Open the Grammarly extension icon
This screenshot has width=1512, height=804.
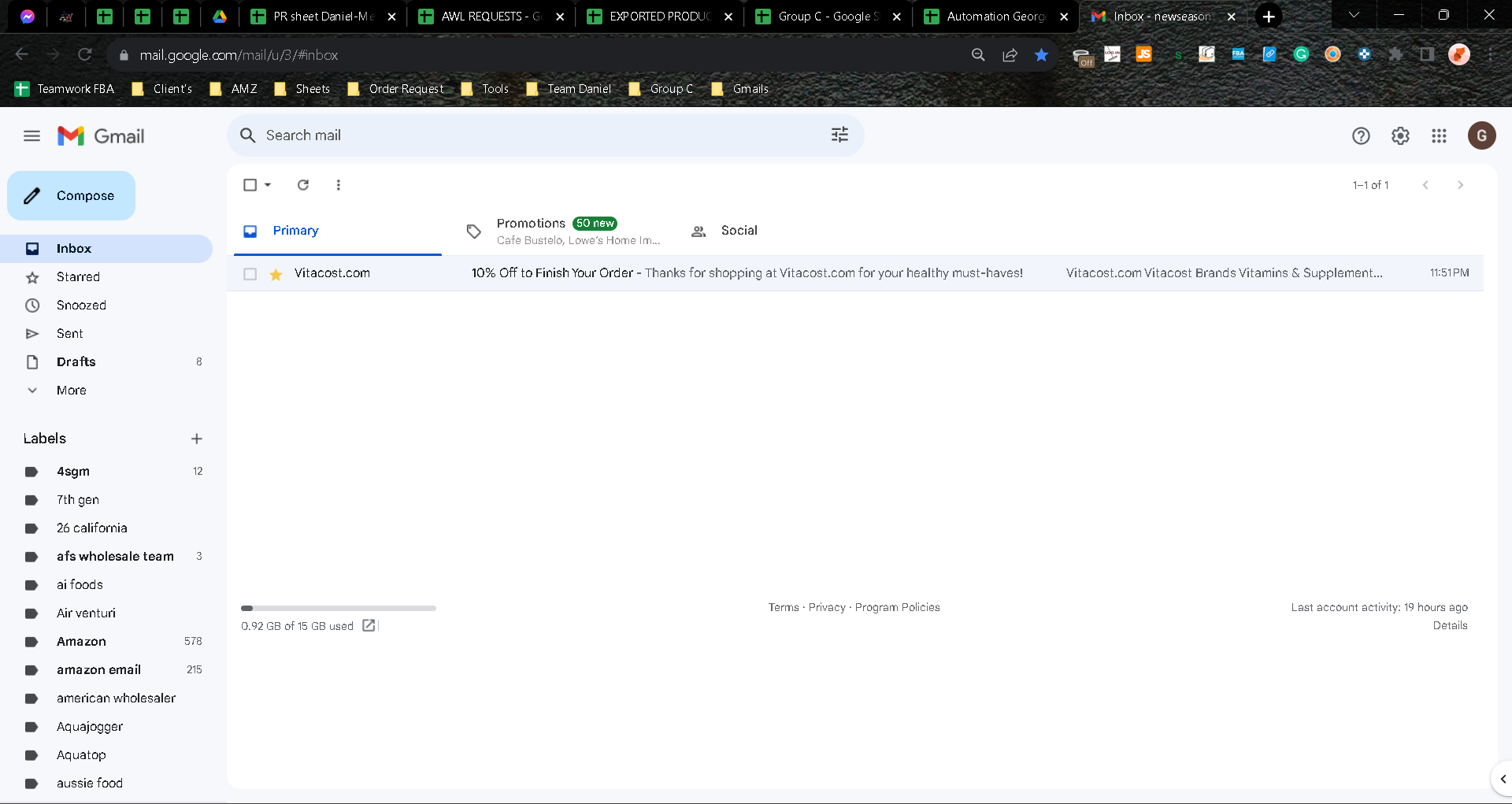[x=1301, y=54]
